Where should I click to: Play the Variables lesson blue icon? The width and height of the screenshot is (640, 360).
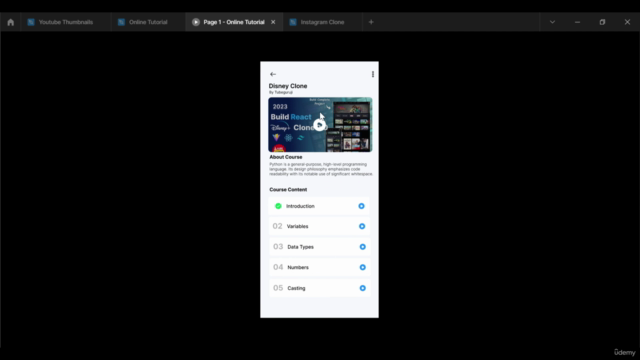click(x=362, y=226)
